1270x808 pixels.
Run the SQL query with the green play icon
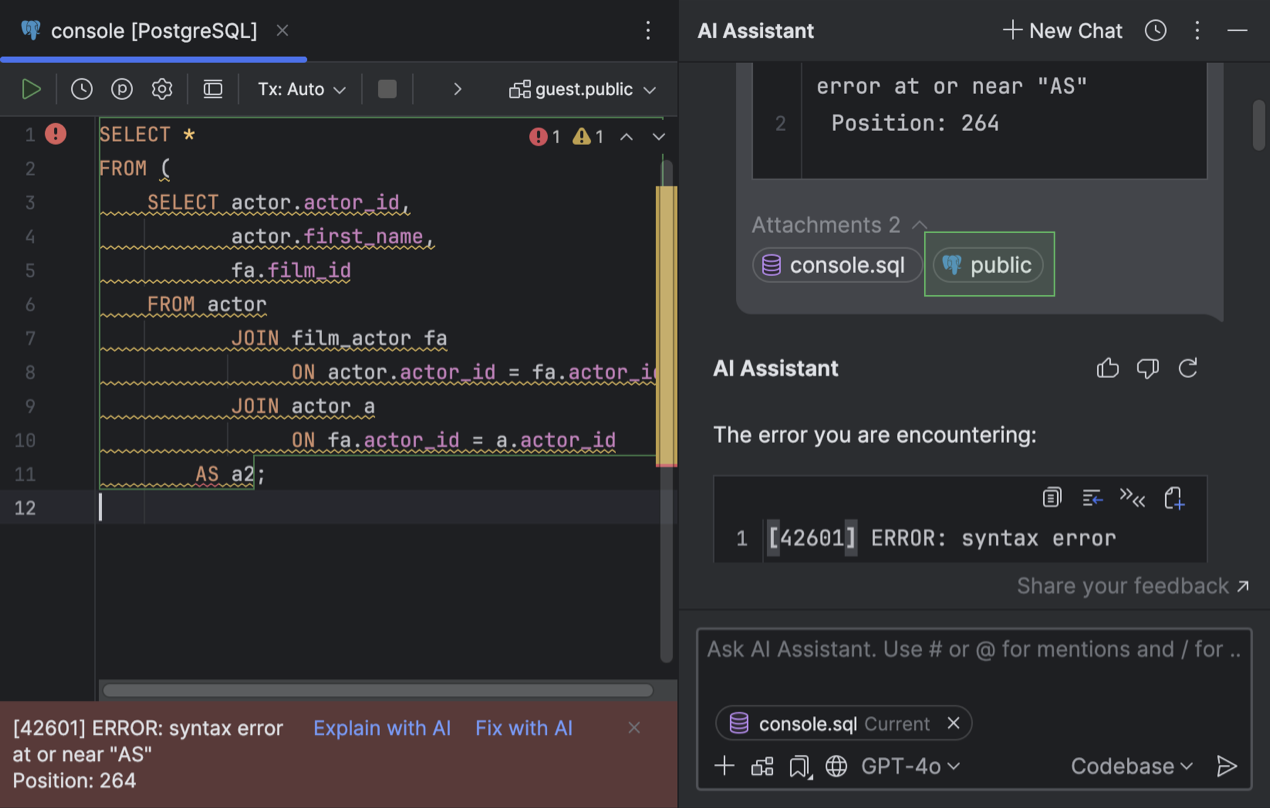pyautogui.click(x=31, y=88)
